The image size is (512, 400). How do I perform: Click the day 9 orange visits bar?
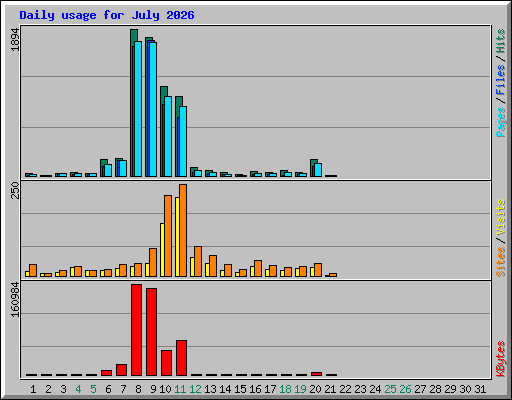click(x=153, y=262)
